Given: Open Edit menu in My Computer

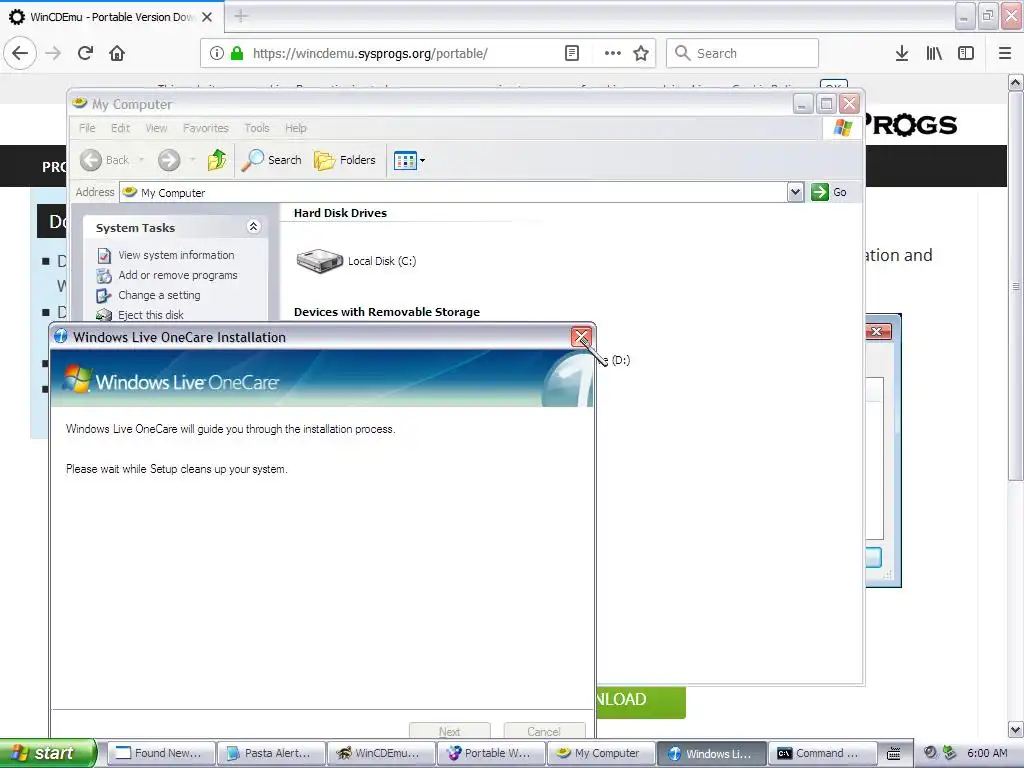Looking at the screenshot, I should [120, 128].
